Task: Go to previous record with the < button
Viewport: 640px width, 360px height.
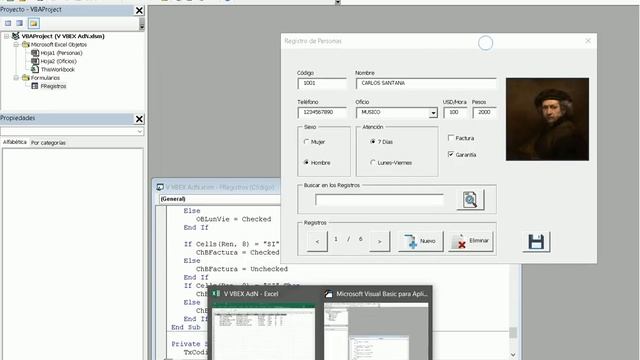Action: click(x=317, y=242)
